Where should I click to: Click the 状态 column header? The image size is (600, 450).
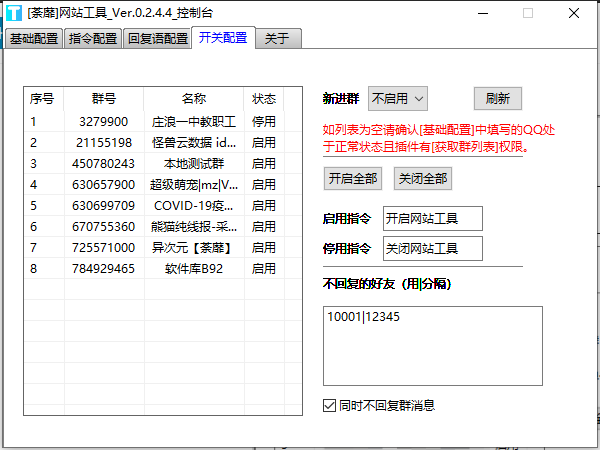264,99
